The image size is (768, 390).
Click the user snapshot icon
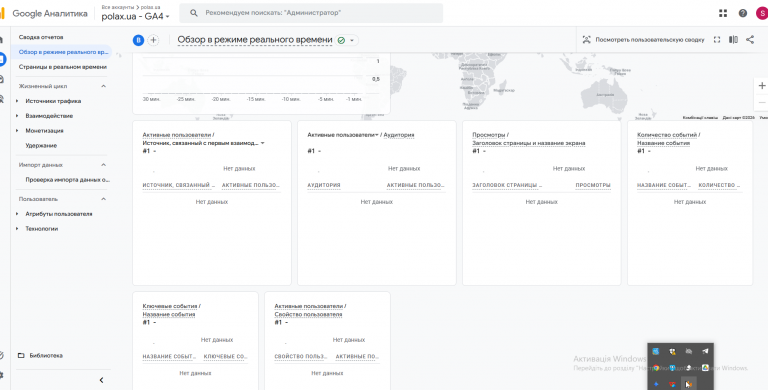586,40
